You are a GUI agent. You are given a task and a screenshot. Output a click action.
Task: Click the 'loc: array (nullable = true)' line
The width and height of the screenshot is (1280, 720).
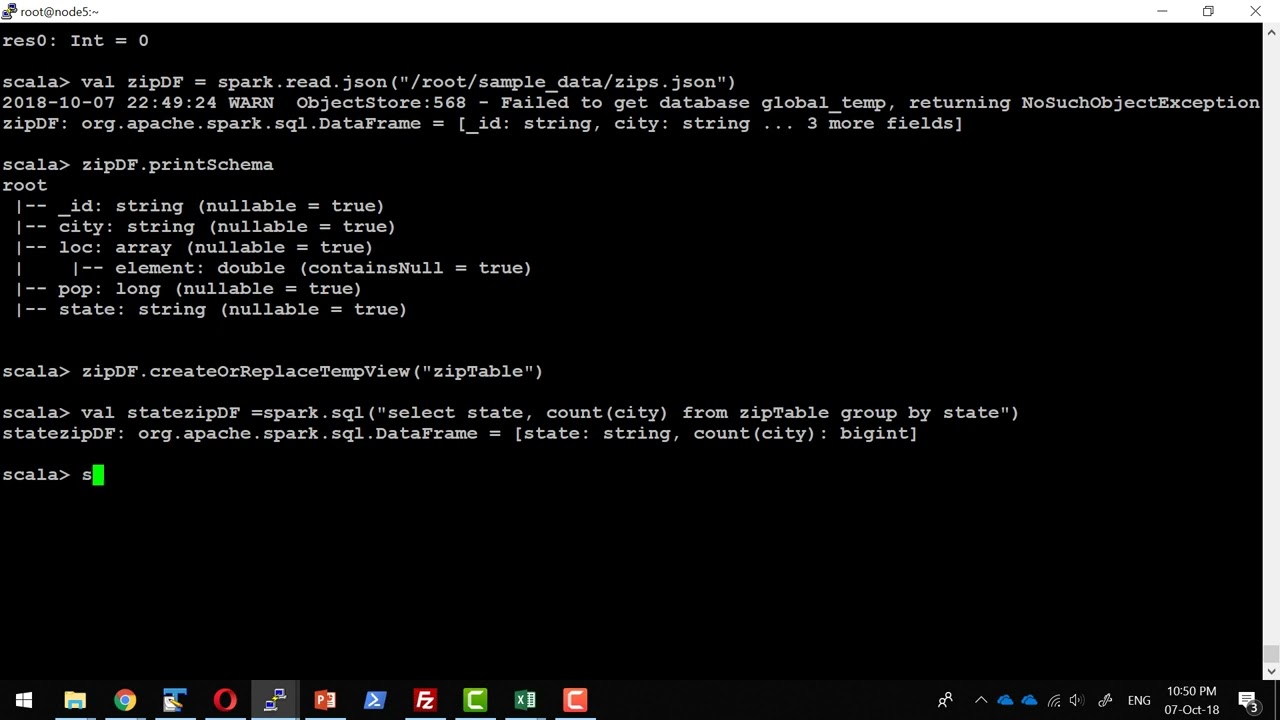click(193, 247)
